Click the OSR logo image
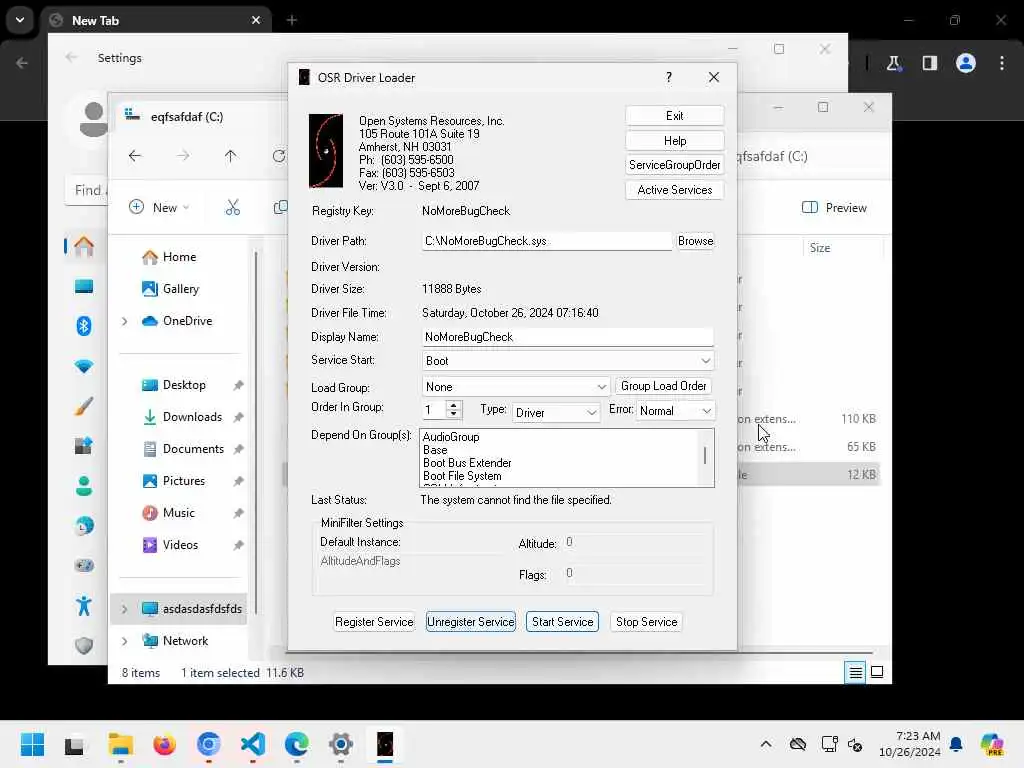1024x768 pixels. point(326,151)
